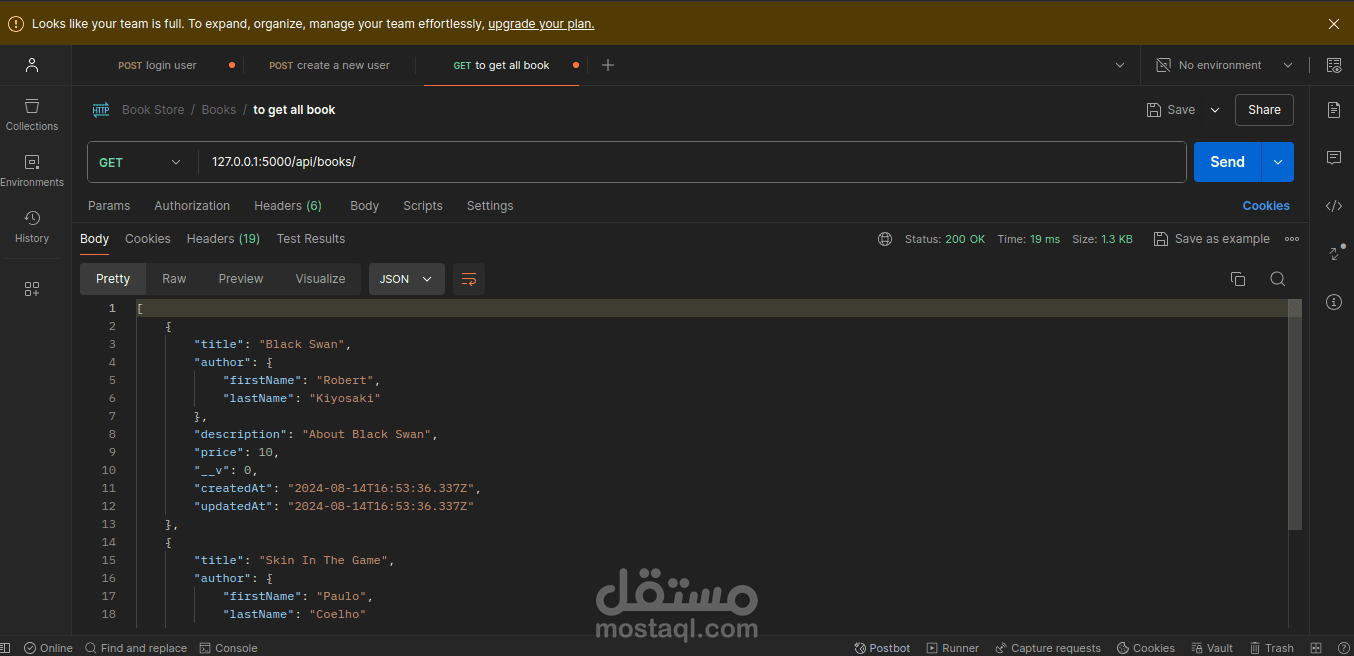The width and height of the screenshot is (1354, 656).
Task: Add a new request tab with plus icon
Action: coord(608,65)
